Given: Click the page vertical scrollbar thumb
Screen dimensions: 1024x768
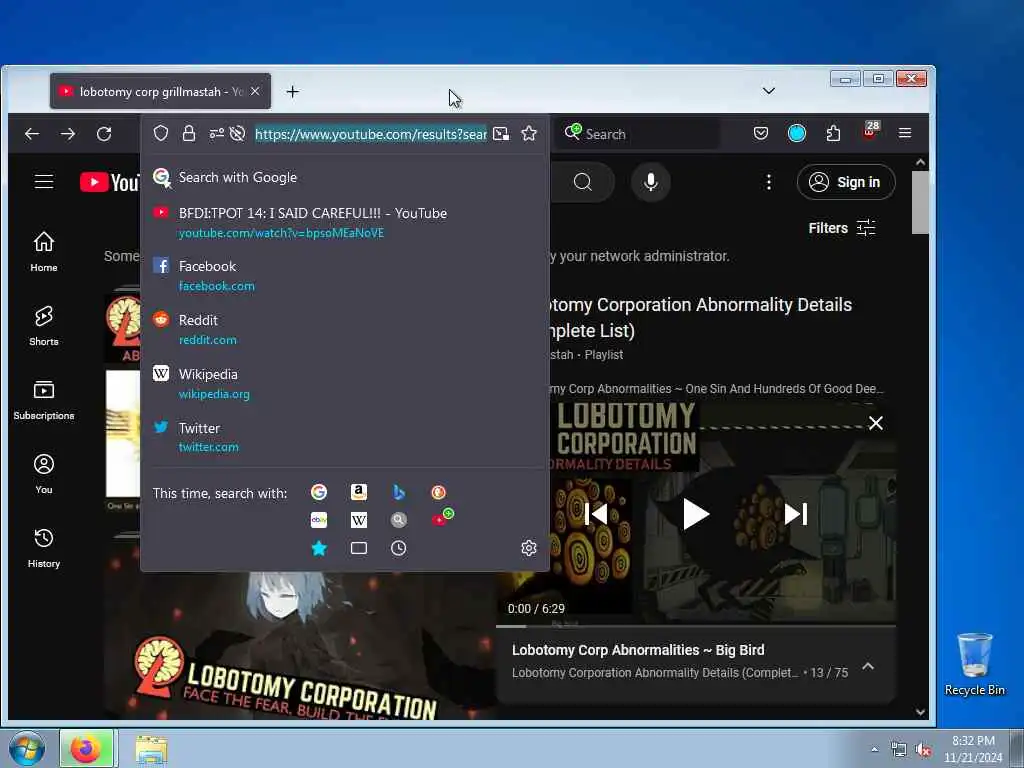Looking at the screenshot, I should point(920,202).
